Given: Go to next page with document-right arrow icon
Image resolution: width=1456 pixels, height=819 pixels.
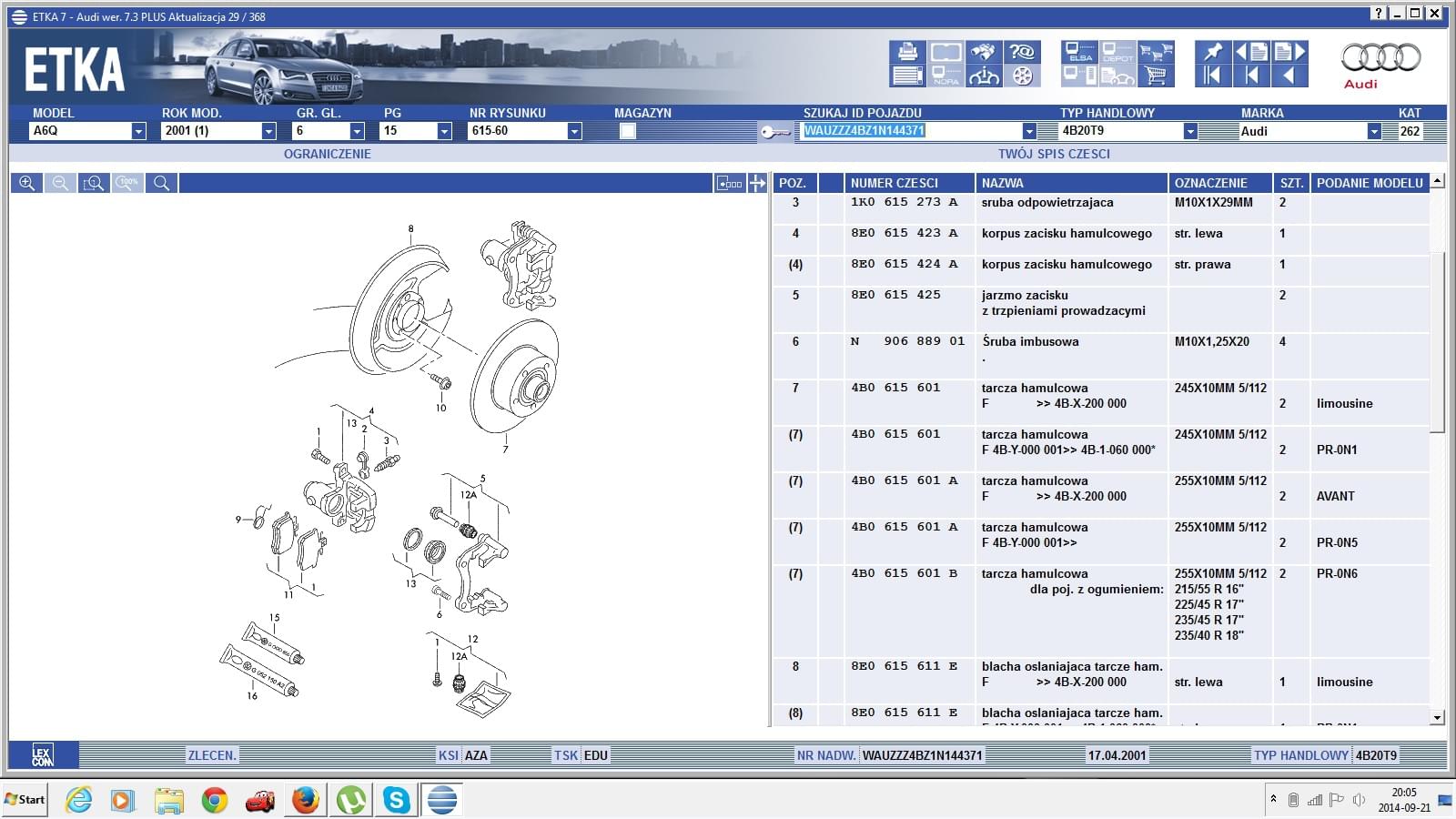Looking at the screenshot, I should tap(1289, 52).
